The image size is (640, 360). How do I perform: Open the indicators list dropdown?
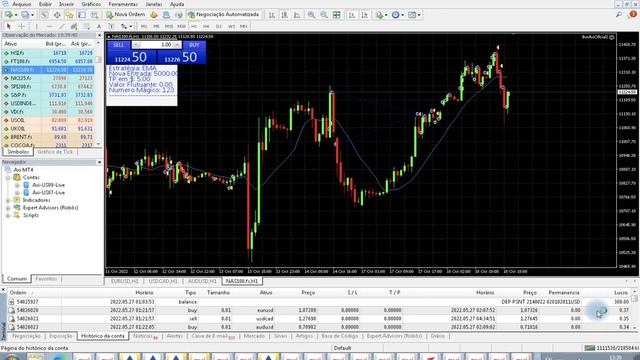(x=381, y=15)
